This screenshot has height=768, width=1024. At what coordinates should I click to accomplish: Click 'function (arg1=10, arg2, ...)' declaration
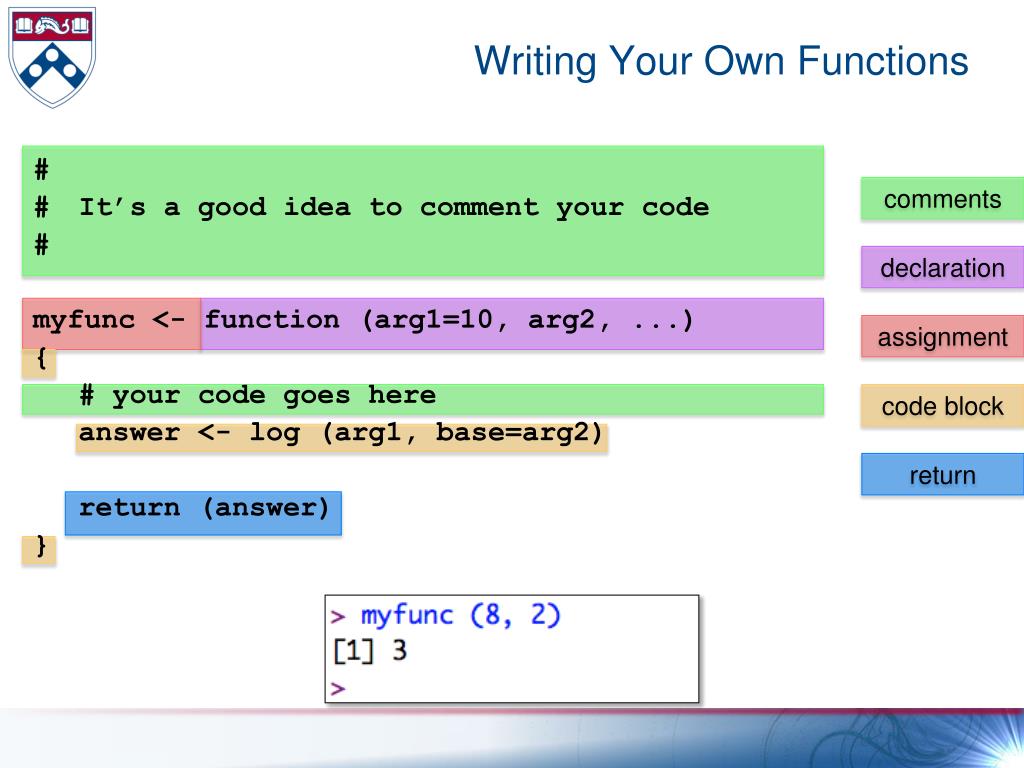coord(449,320)
